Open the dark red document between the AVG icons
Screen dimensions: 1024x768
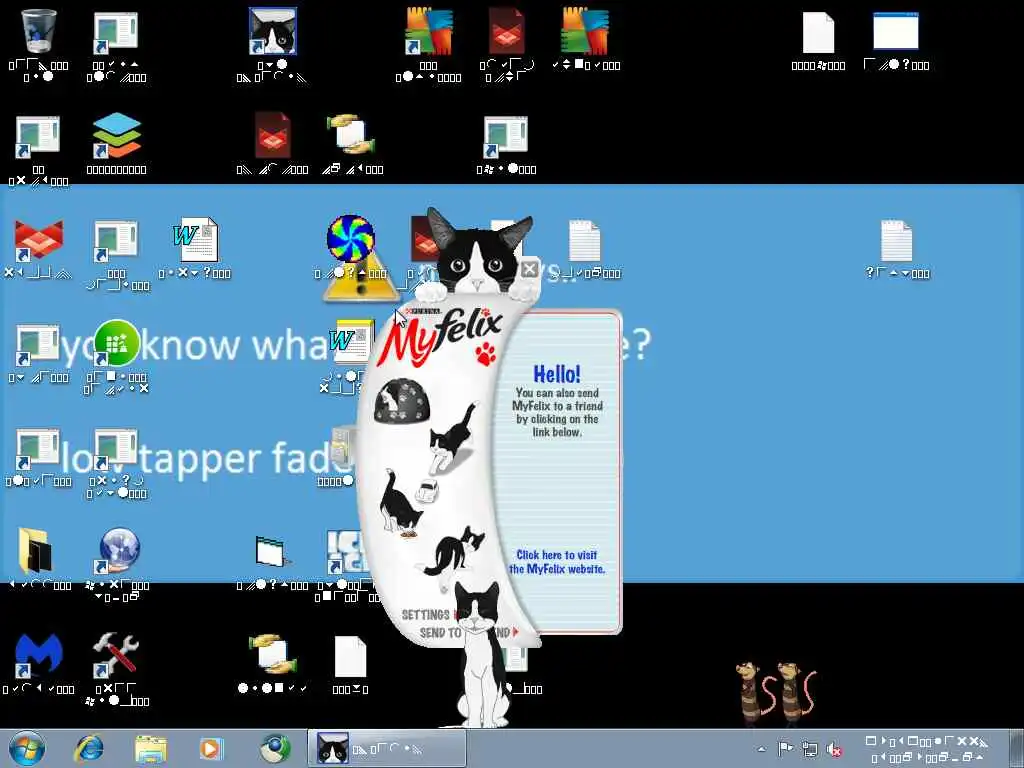click(x=506, y=31)
